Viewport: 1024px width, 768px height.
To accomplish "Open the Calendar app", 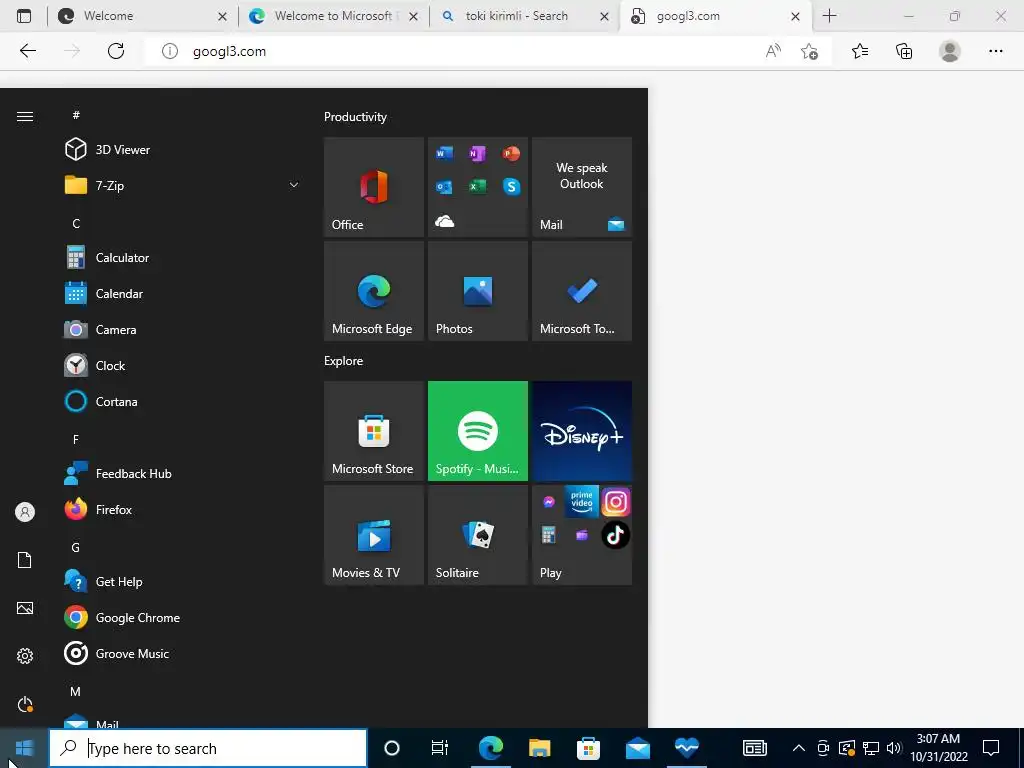I will click(x=183, y=294).
